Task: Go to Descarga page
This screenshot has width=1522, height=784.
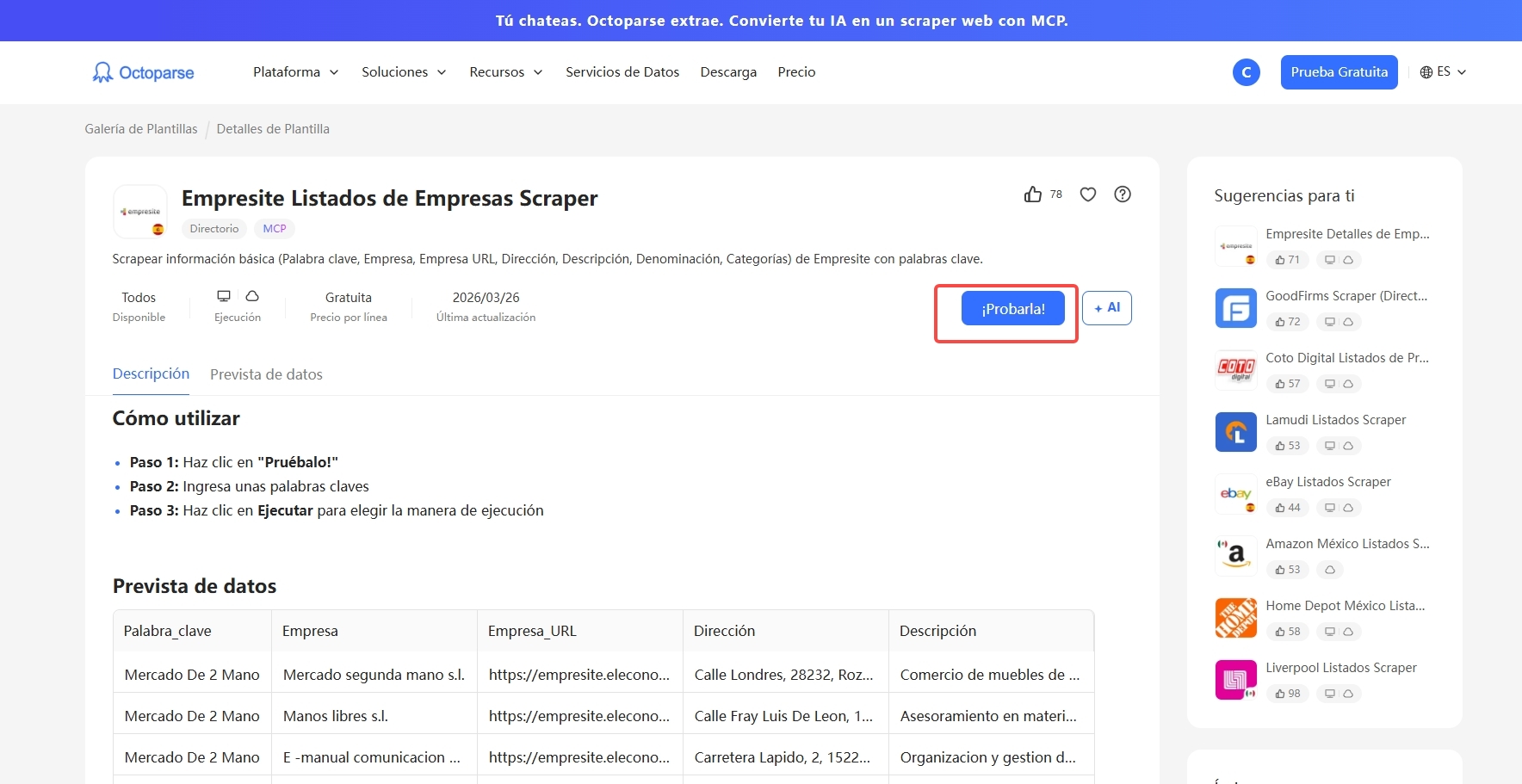Action: (x=728, y=72)
